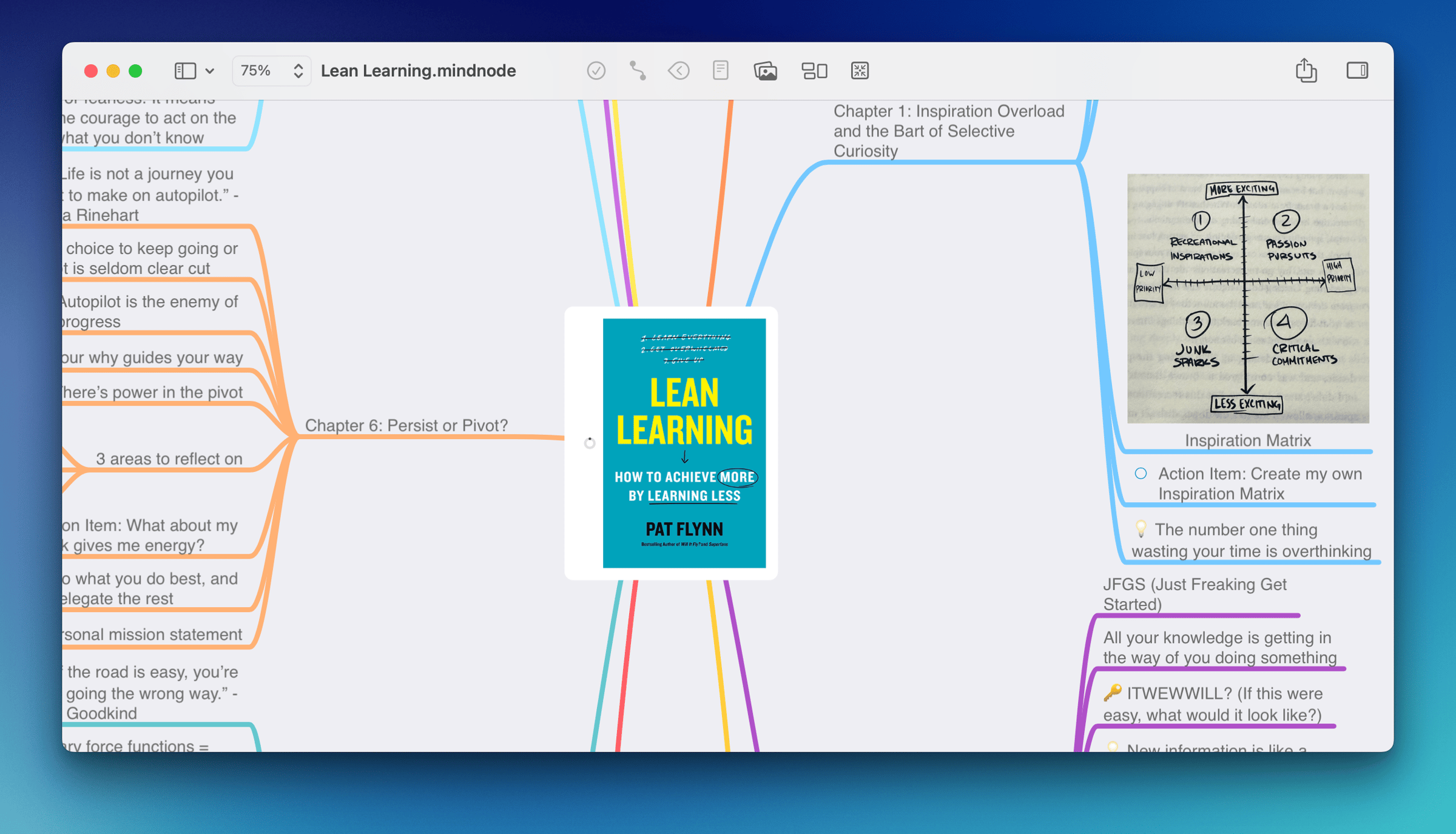The height and width of the screenshot is (834, 1456).
Task: Click the add note toolbar icon
Action: (x=720, y=71)
